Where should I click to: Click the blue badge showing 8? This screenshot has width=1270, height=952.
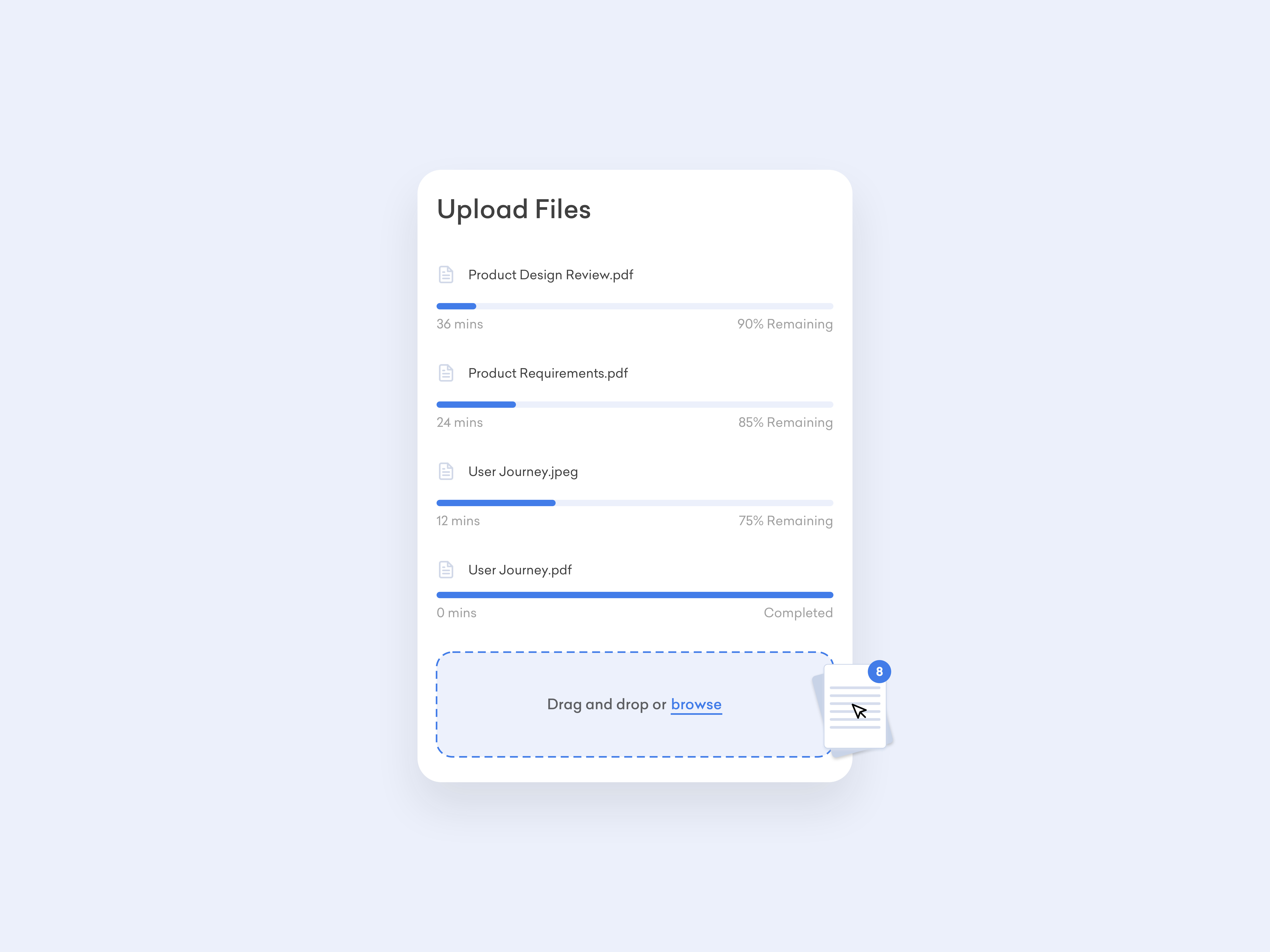[x=879, y=671]
